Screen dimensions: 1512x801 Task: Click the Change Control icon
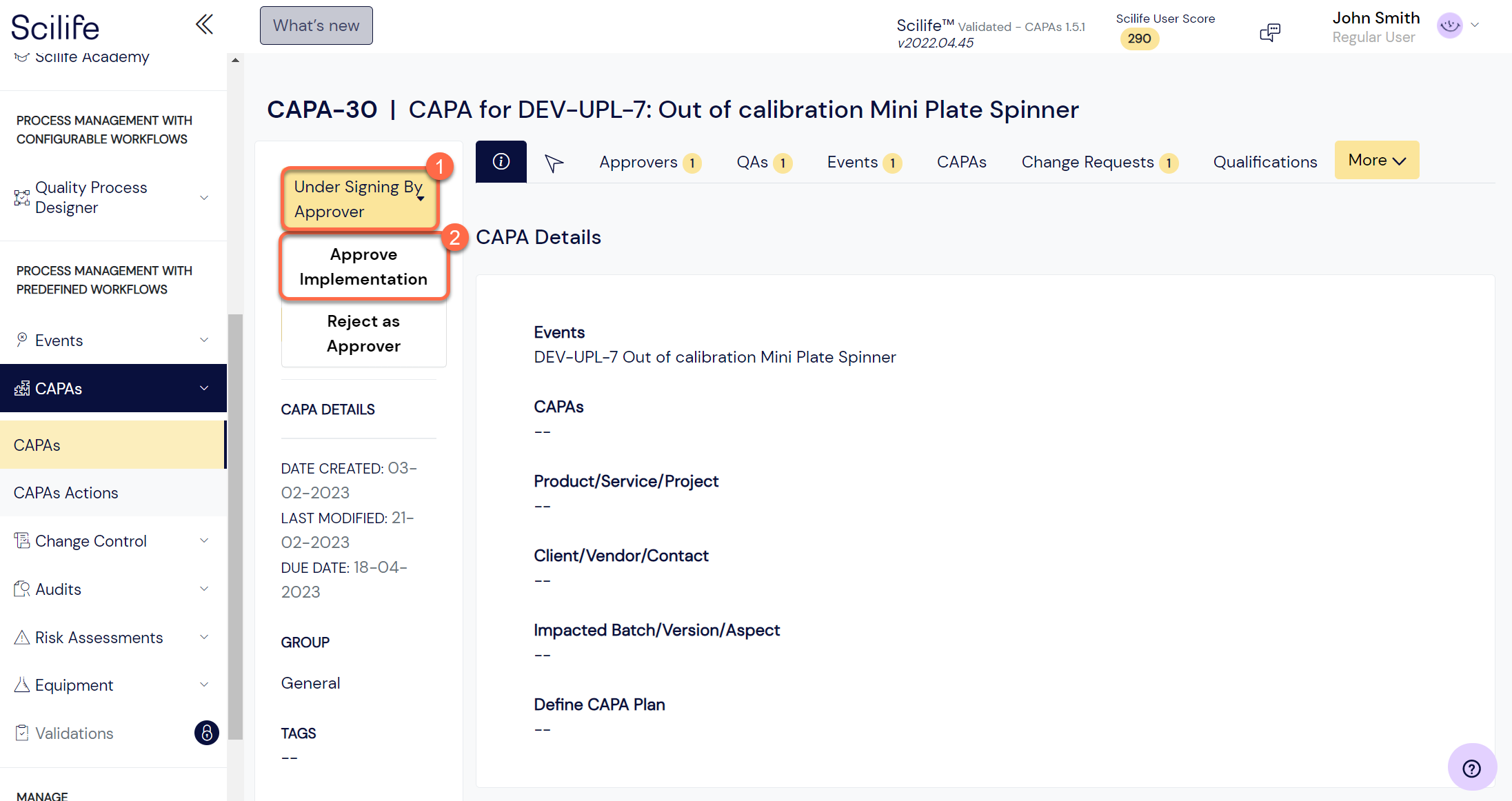coord(22,540)
